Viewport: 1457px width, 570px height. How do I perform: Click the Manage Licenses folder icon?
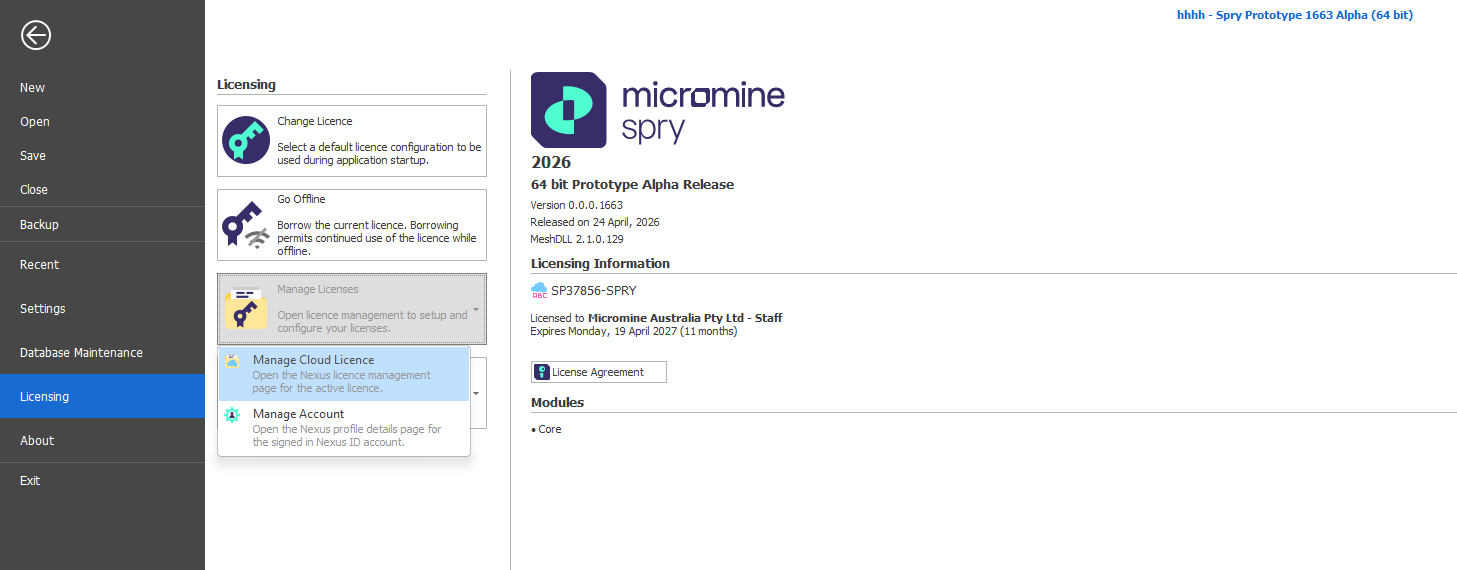(x=246, y=309)
